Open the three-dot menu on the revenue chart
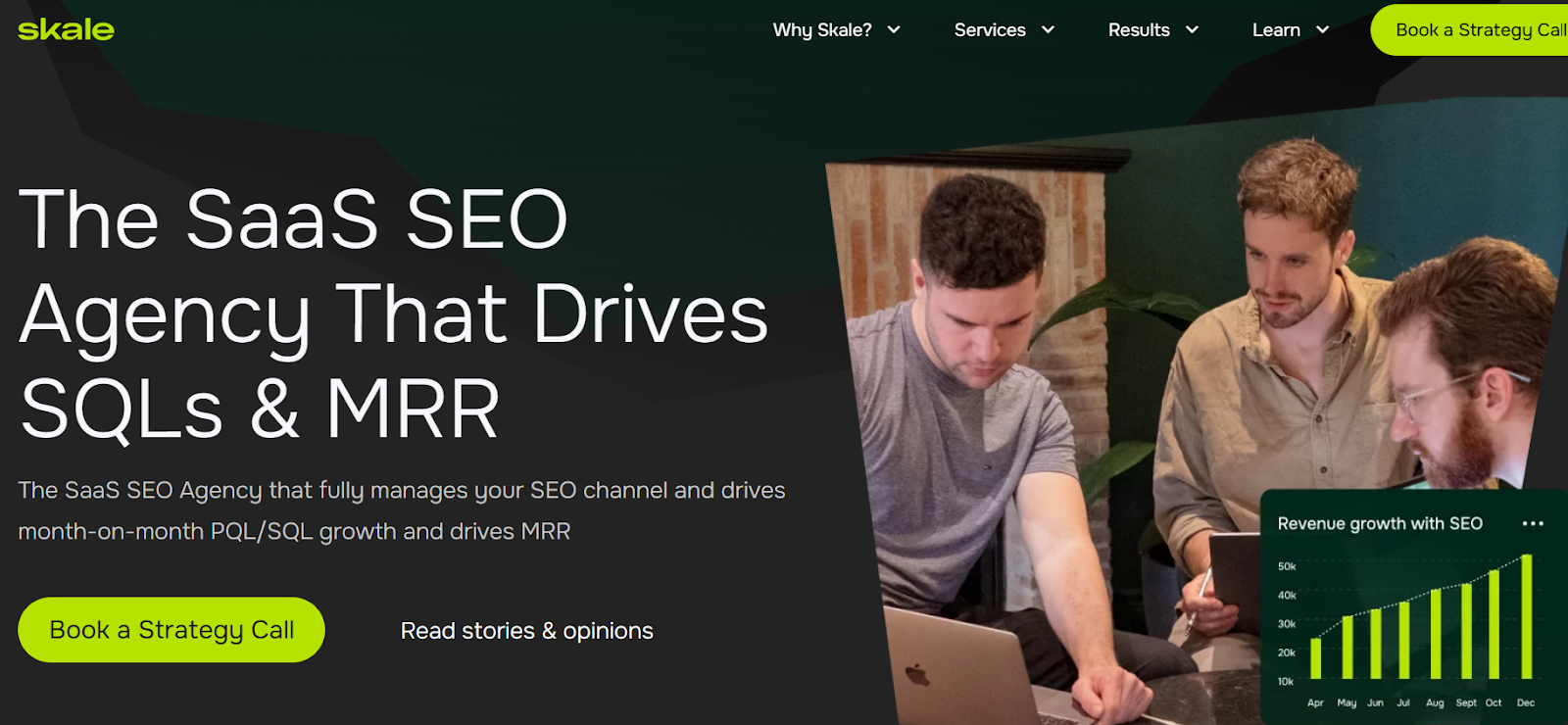 pos(1533,524)
